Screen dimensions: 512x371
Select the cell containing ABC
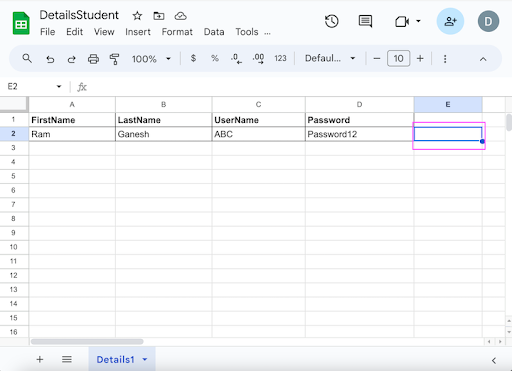[258, 134]
